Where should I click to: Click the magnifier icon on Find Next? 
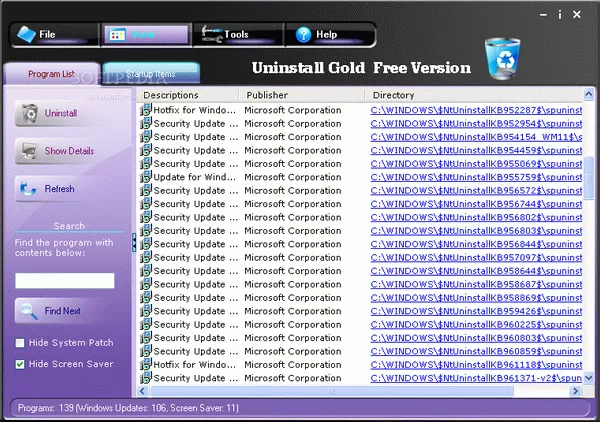click(x=29, y=311)
